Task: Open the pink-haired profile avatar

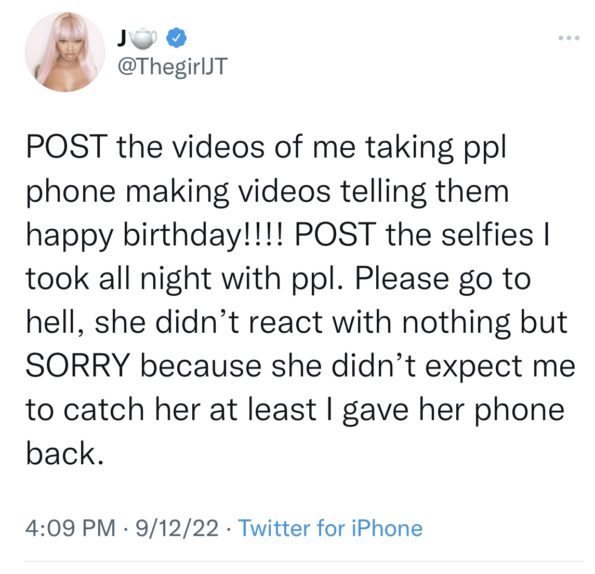Action: (x=65, y=52)
